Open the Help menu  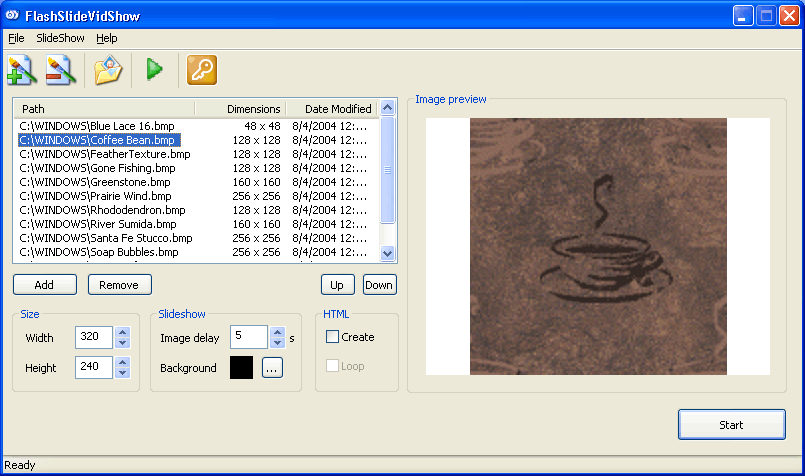point(107,38)
